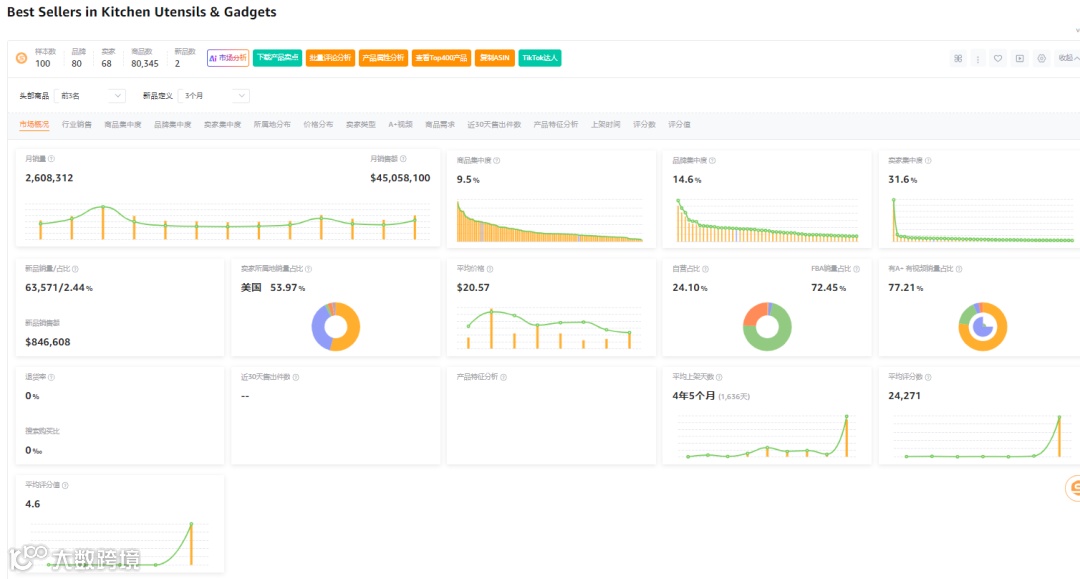Screen dimensions: 1080x579
Task: Click the orange circular logo beside 样本数
Action: click(x=22, y=59)
